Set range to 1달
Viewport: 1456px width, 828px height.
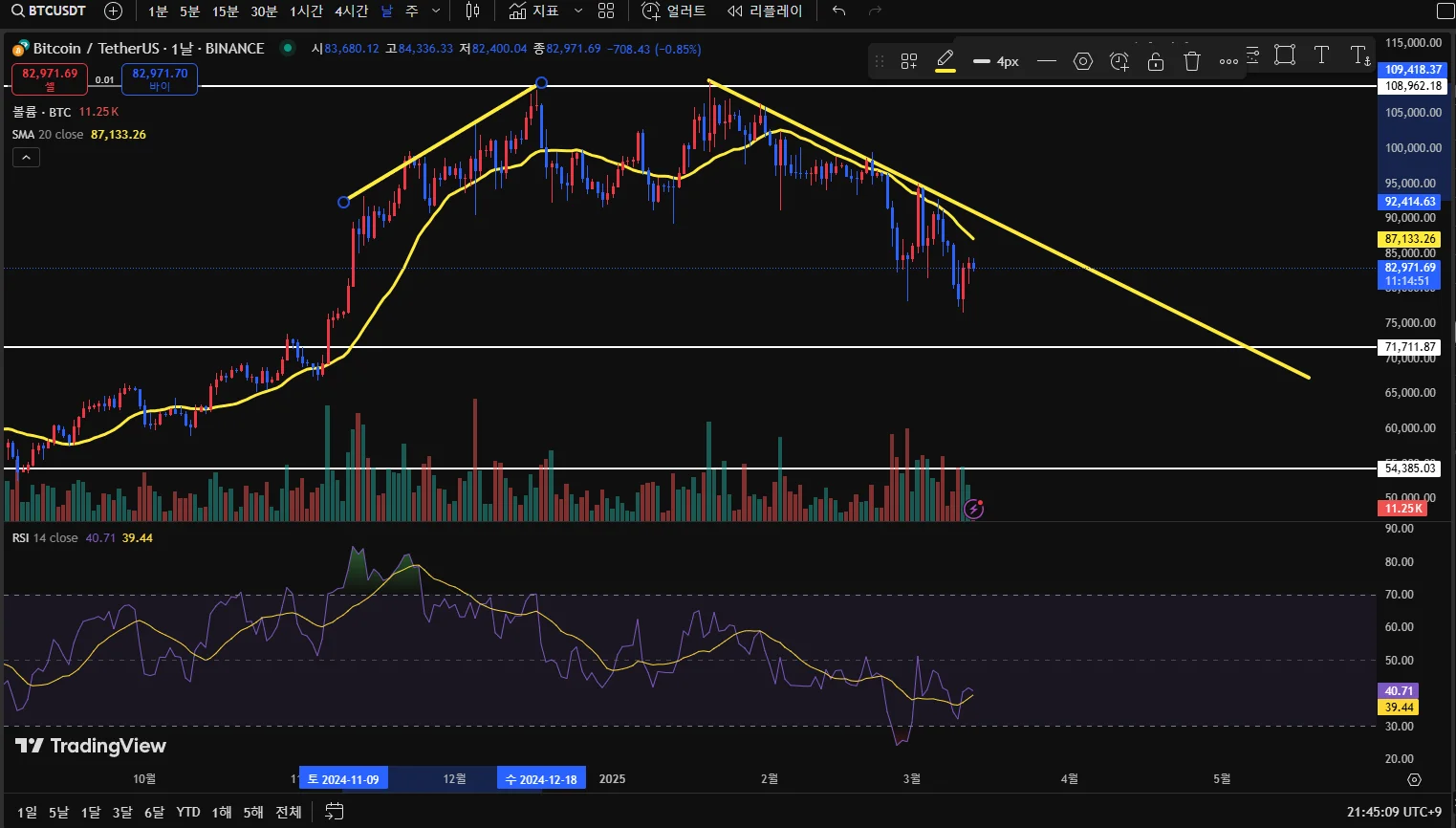91,812
